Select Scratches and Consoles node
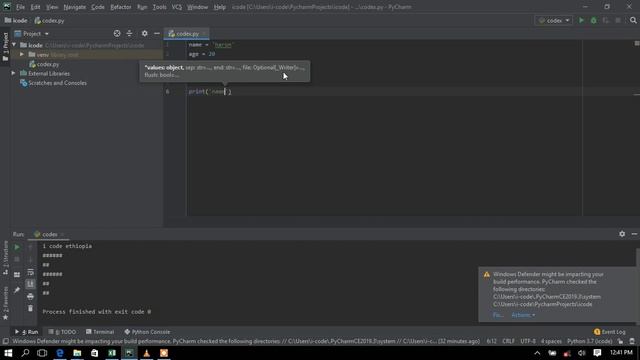This screenshot has width=640, height=360. 53,83
